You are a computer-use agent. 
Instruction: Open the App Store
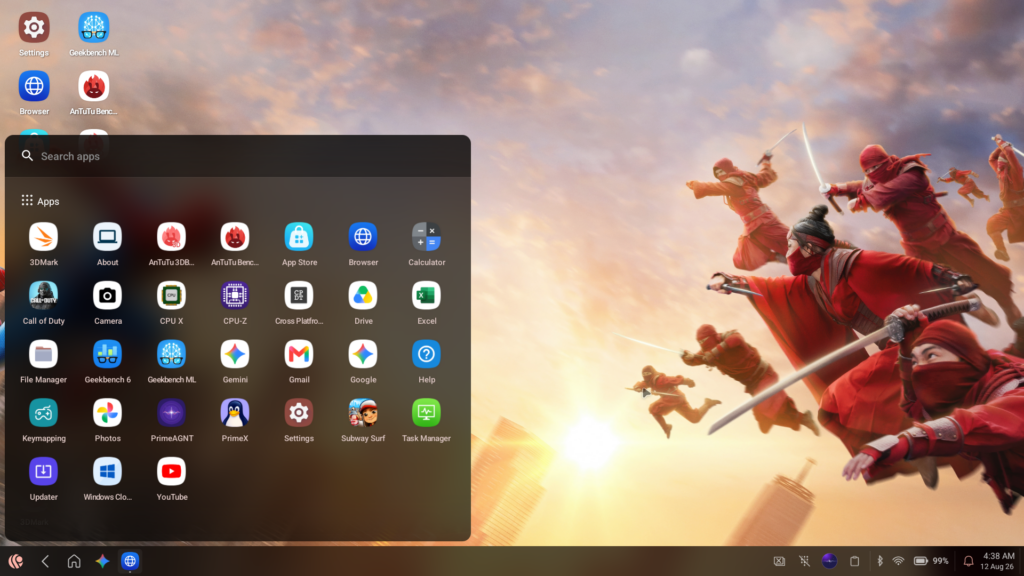click(298, 237)
